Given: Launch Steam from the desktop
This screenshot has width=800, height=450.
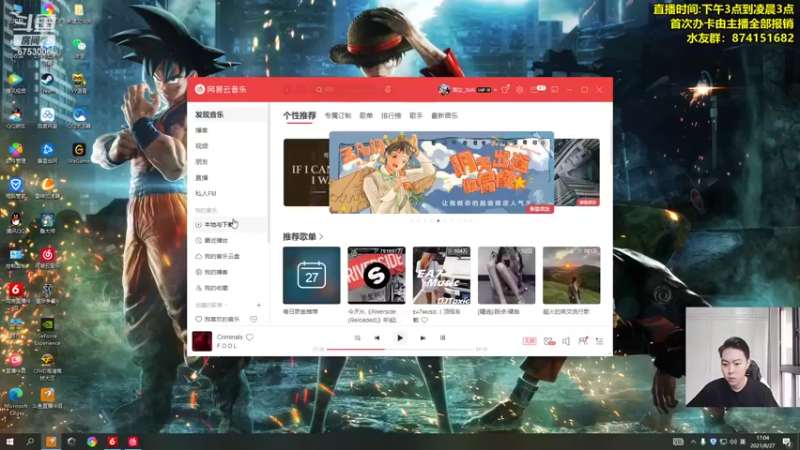Looking at the screenshot, I should coord(47,83).
